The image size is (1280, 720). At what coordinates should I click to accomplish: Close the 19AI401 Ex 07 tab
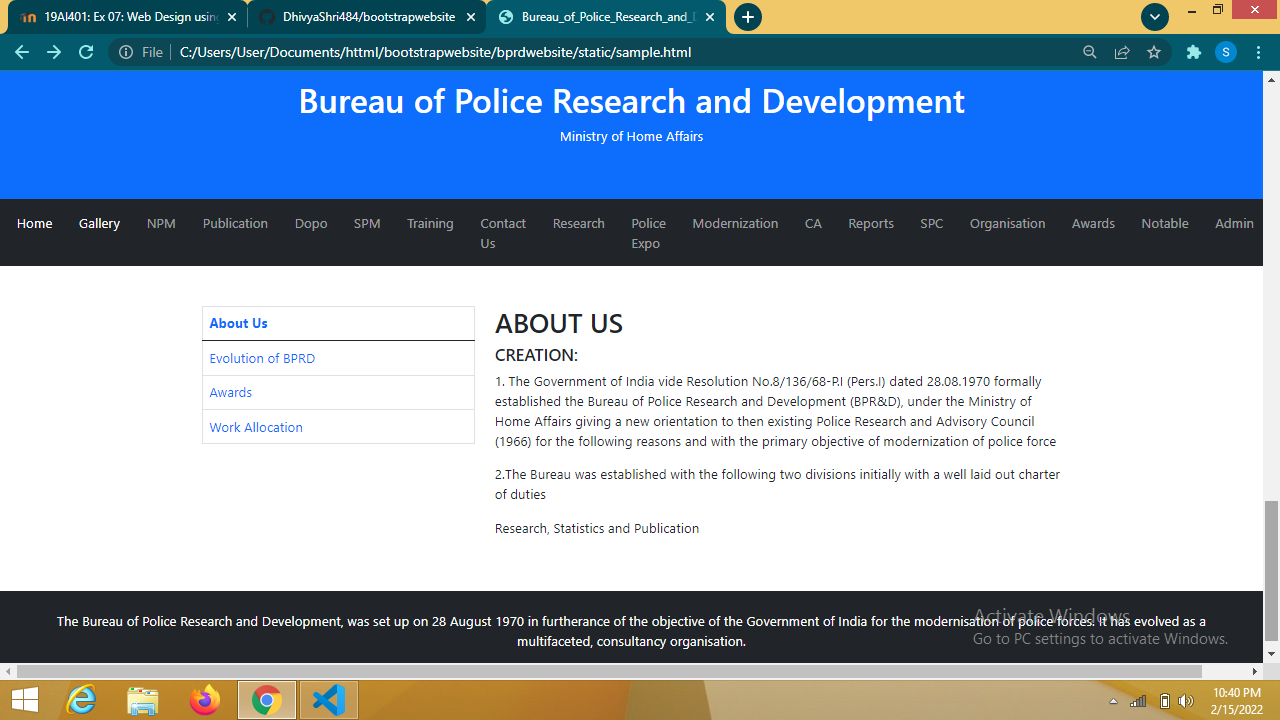tap(232, 17)
